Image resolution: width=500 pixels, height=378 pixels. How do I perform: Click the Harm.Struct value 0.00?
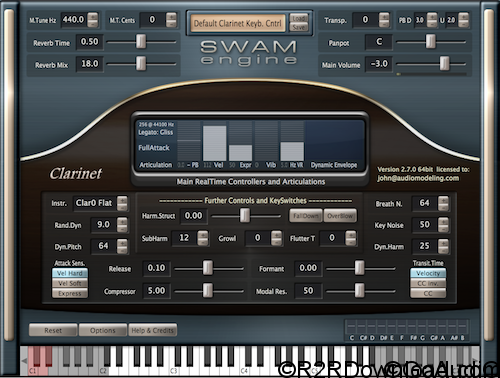coord(193,216)
